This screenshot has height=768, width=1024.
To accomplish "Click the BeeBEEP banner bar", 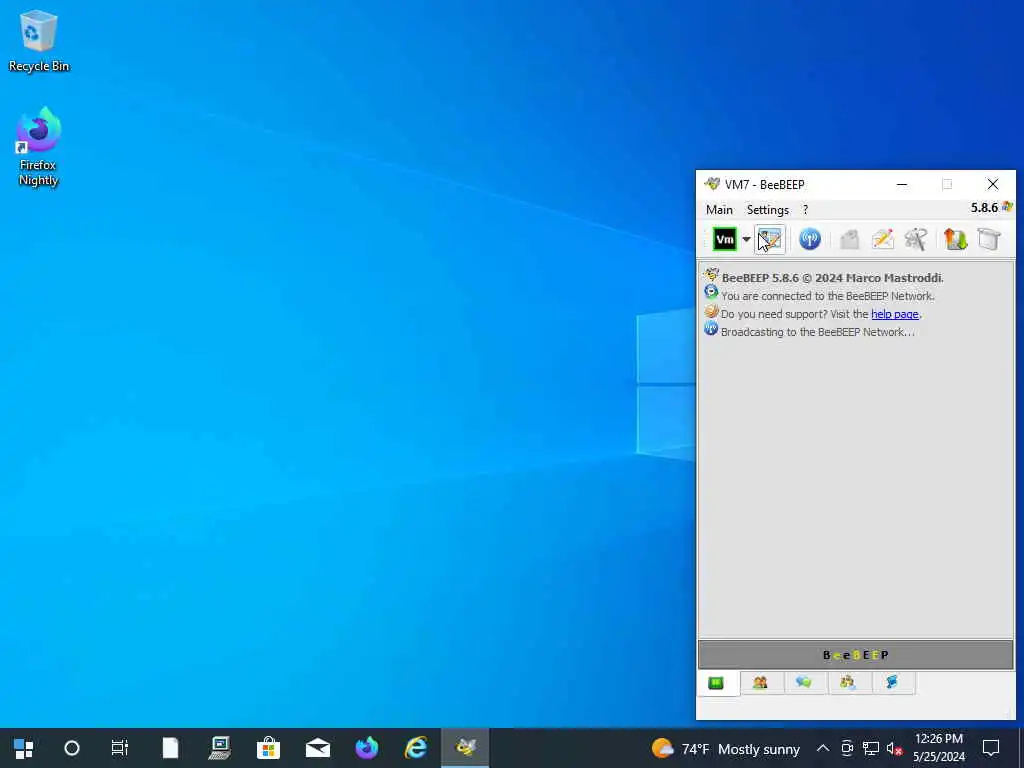I will [856, 655].
